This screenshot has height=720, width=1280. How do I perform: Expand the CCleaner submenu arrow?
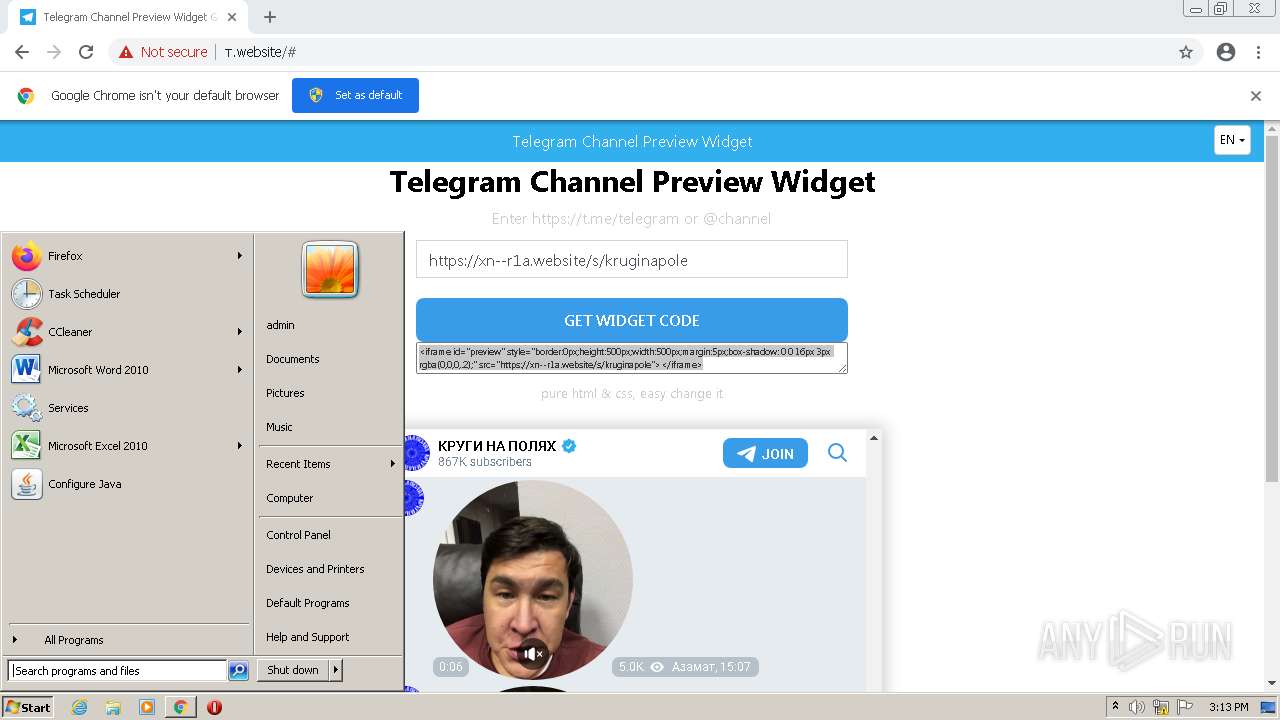click(240, 332)
